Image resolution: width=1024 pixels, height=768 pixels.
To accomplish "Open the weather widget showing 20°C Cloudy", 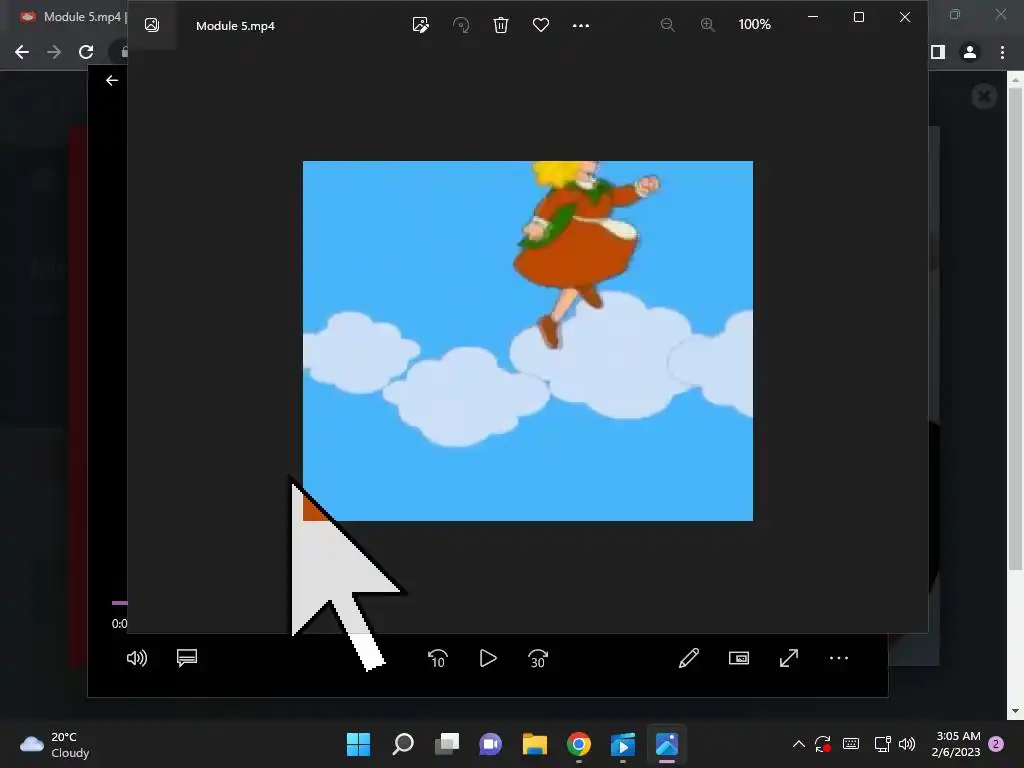I will (x=55, y=744).
